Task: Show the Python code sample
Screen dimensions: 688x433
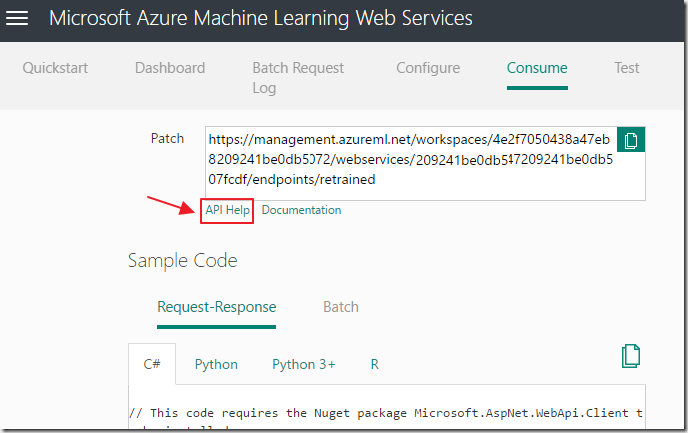Action: tap(216, 365)
